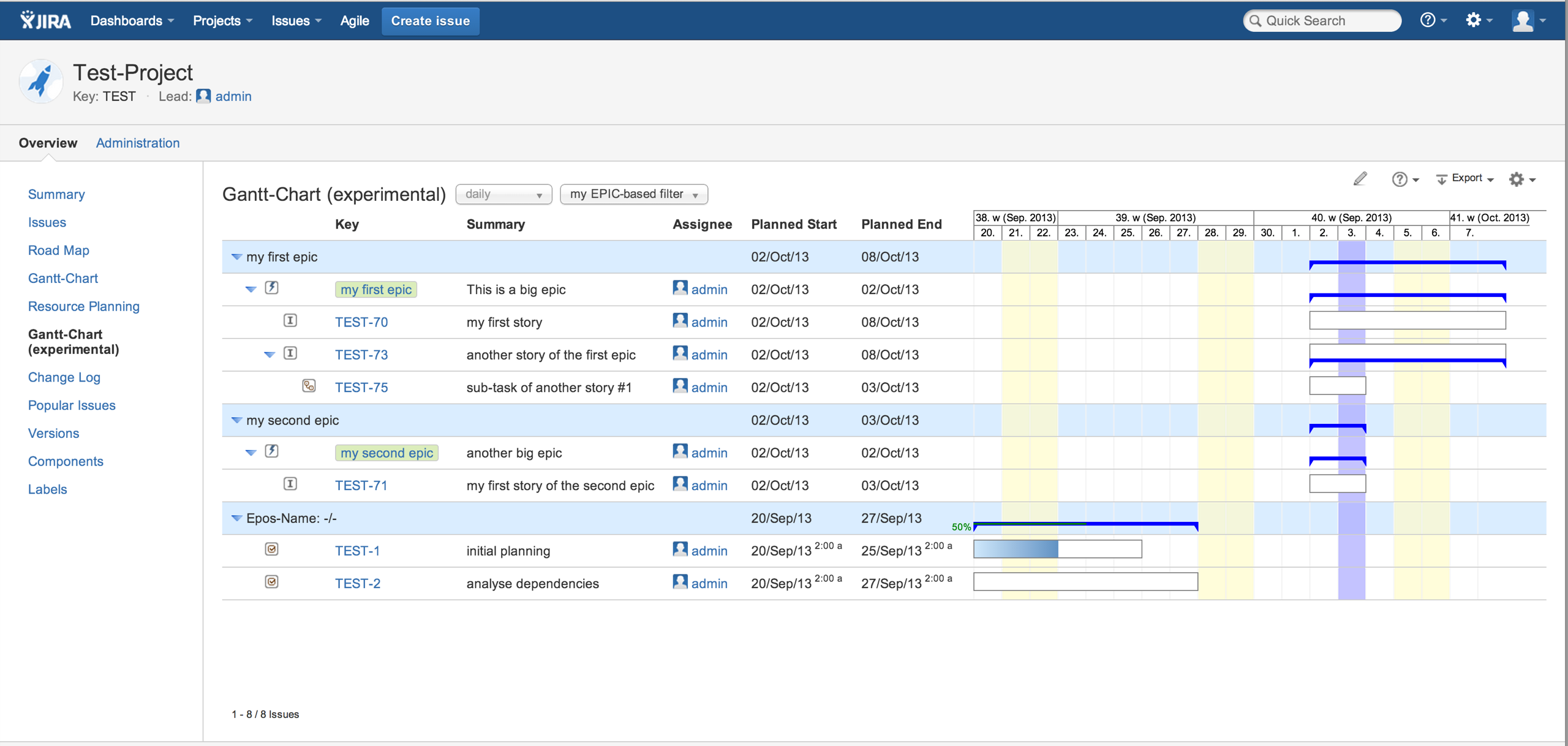Open the Gantt help question-mark menu
The image size is (1568, 746).
click(1405, 179)
